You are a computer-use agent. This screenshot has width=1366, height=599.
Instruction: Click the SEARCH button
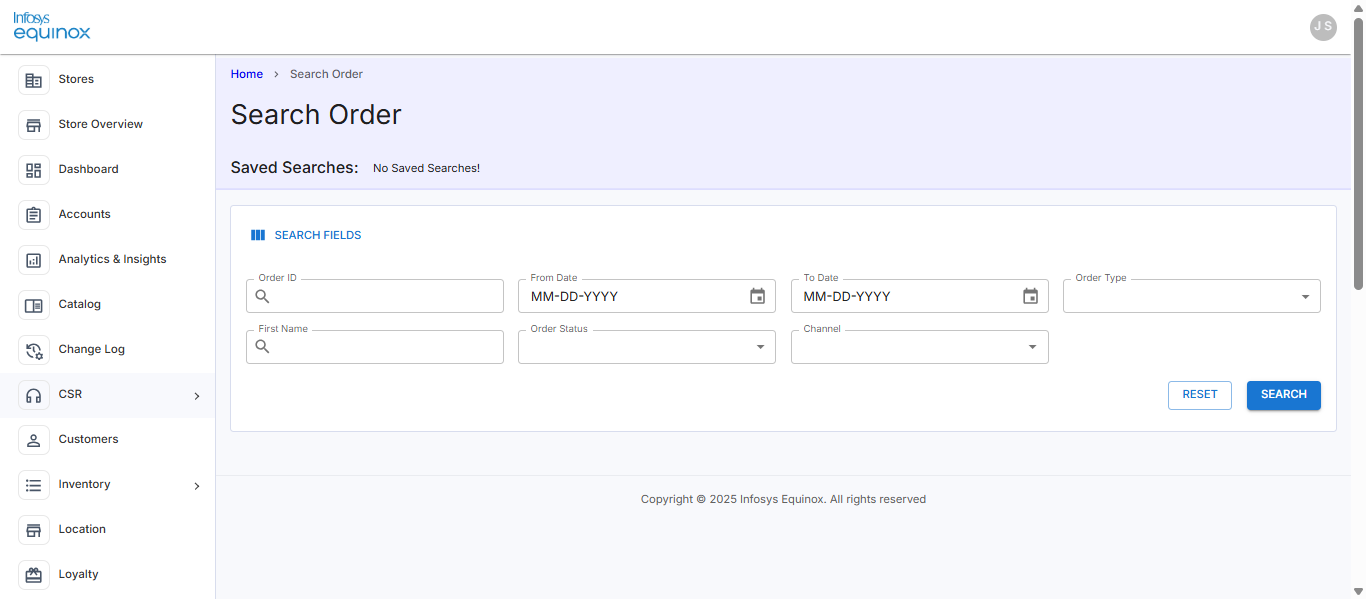pyautogui.click(x=1284, y=395)
